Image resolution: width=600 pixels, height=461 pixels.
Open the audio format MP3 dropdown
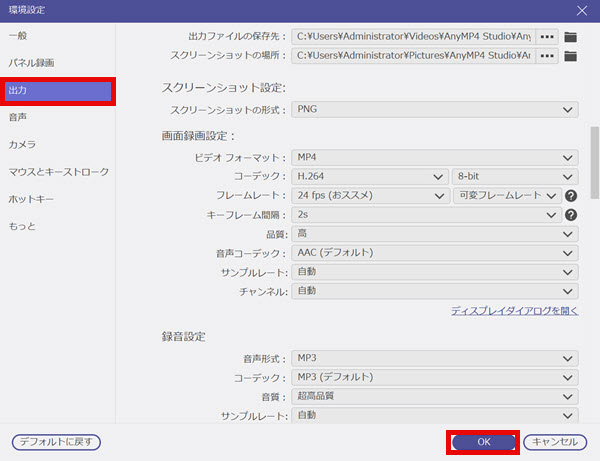434,357
